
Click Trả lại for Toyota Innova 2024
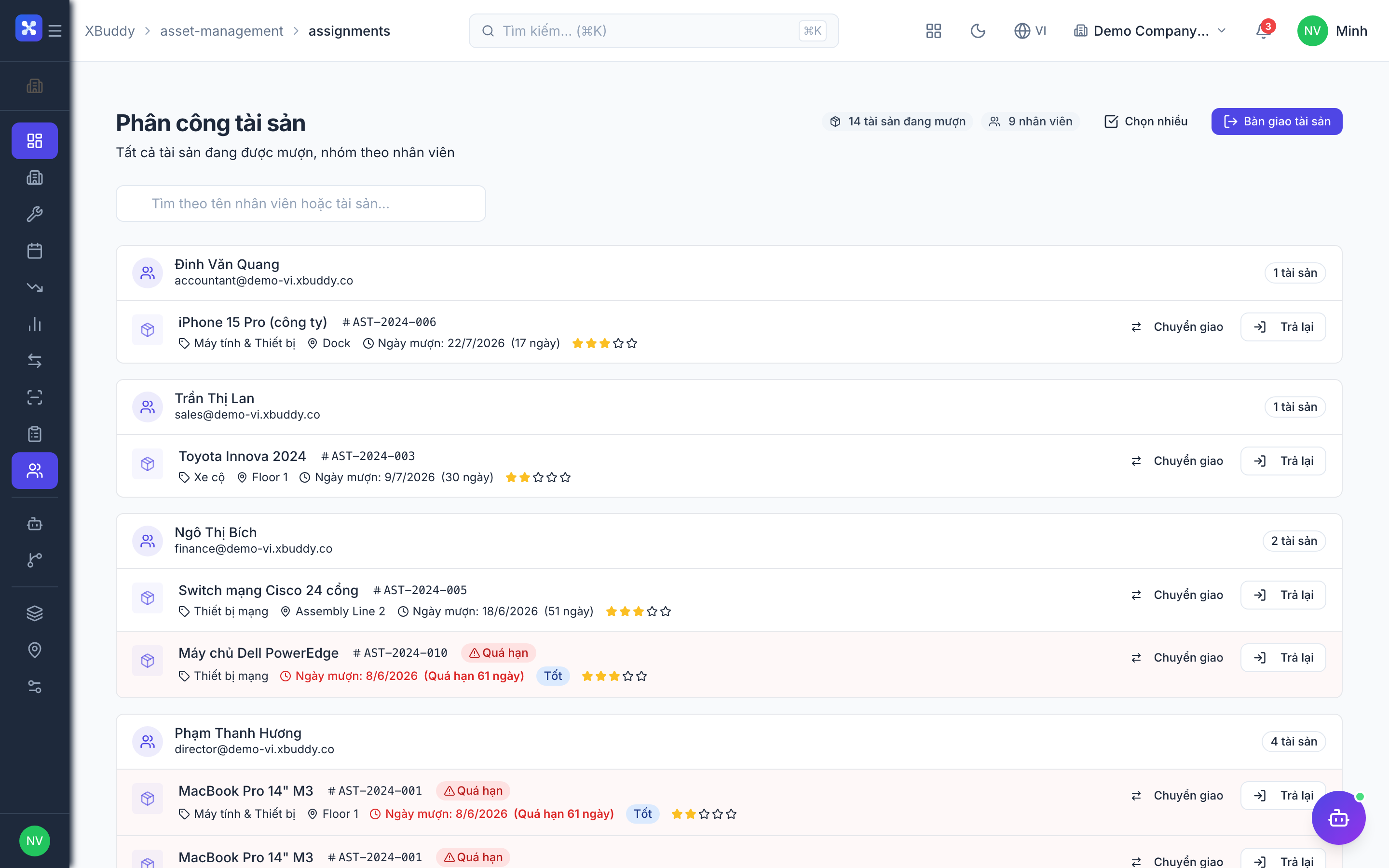[x=1283, y=461]
